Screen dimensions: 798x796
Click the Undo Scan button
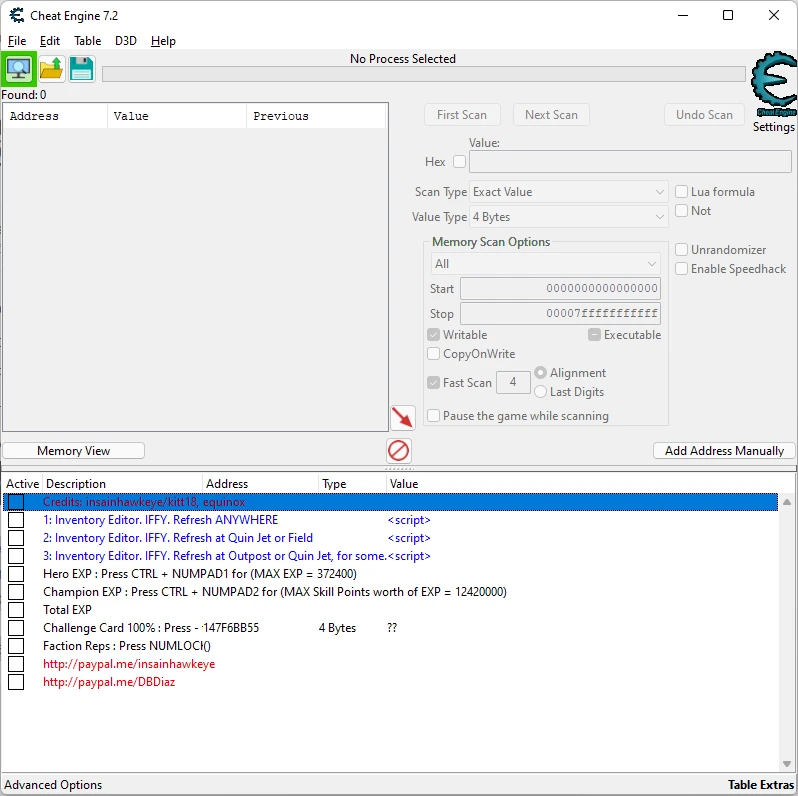click(x=704, y=115)
